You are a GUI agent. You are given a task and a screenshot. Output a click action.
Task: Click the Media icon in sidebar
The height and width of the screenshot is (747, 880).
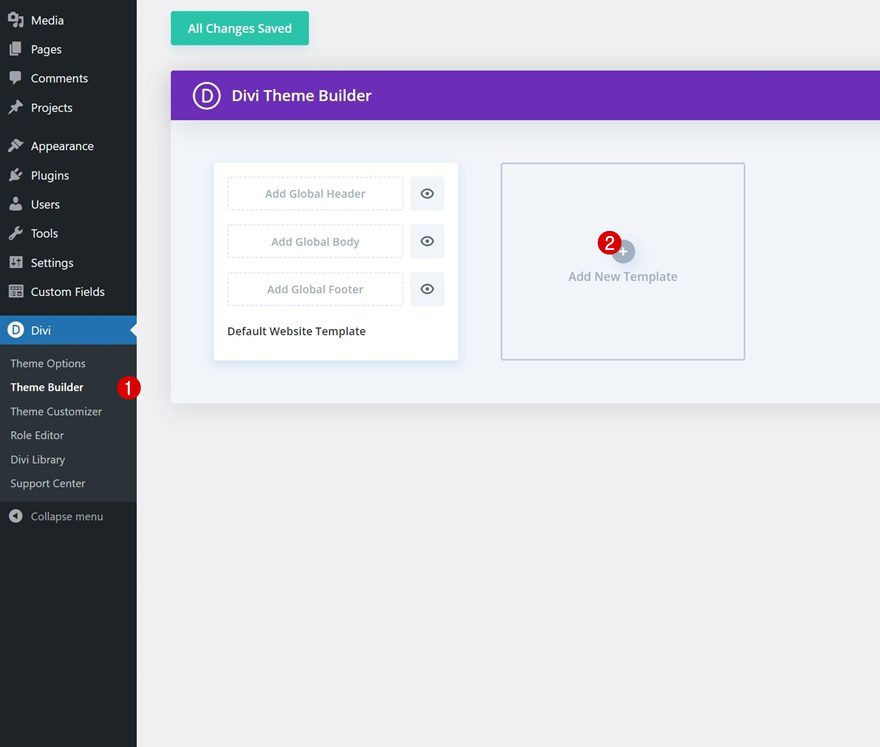point(16,20)
